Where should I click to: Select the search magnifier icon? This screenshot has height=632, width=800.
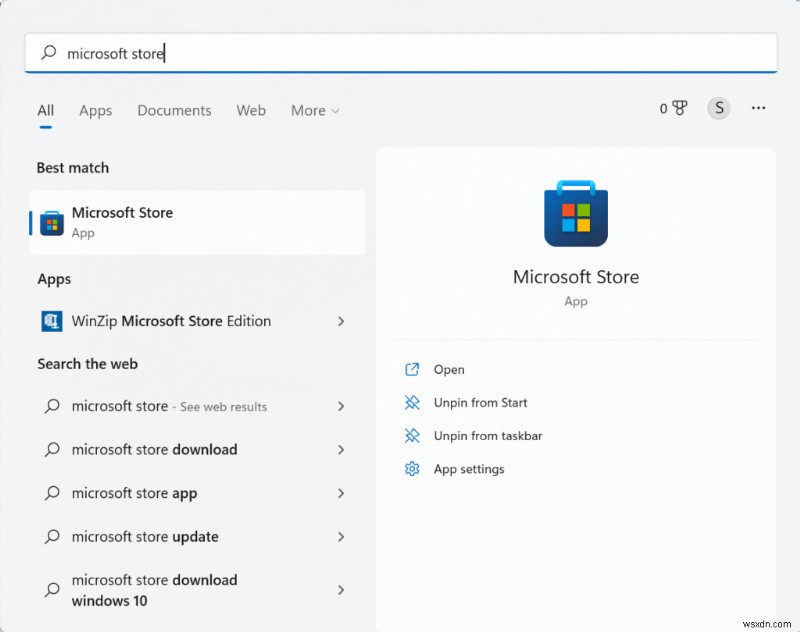click(49, 53)
